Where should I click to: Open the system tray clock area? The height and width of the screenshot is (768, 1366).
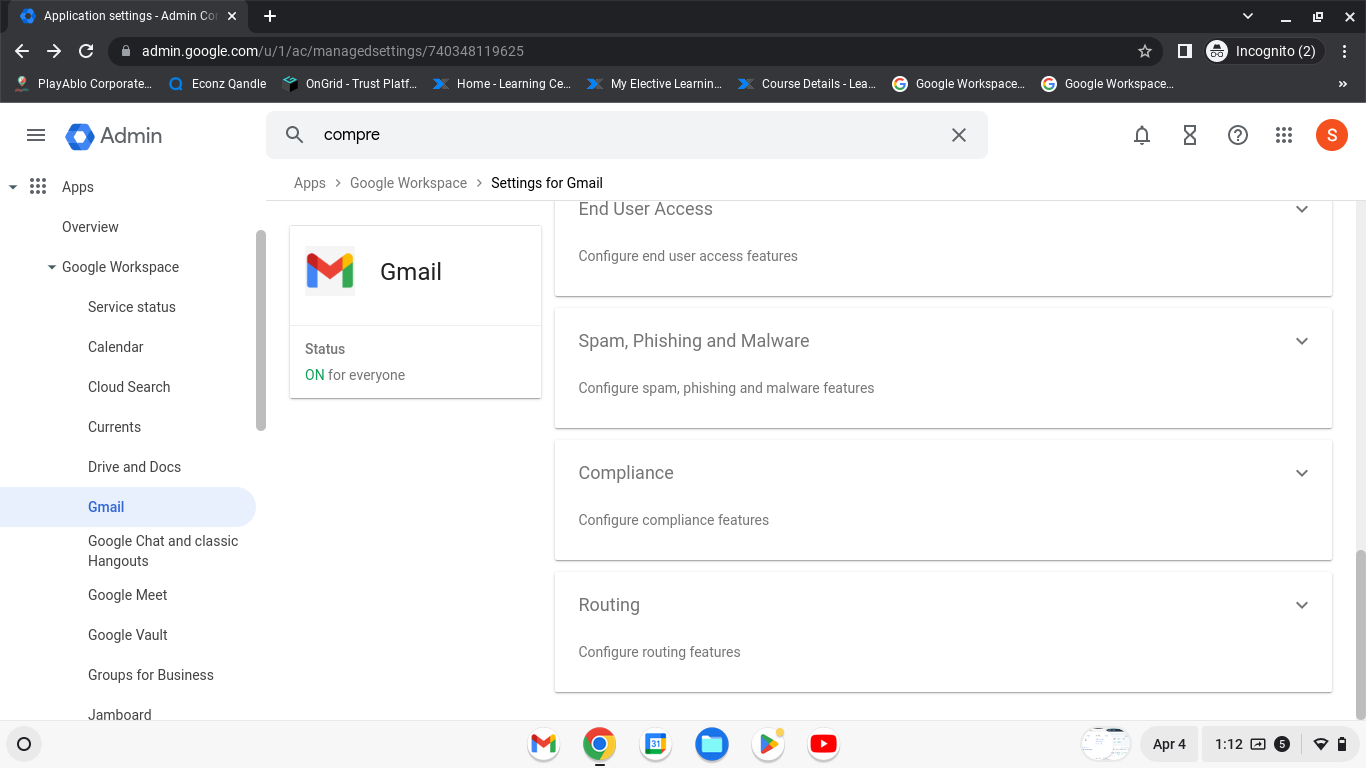[1278, 744]
